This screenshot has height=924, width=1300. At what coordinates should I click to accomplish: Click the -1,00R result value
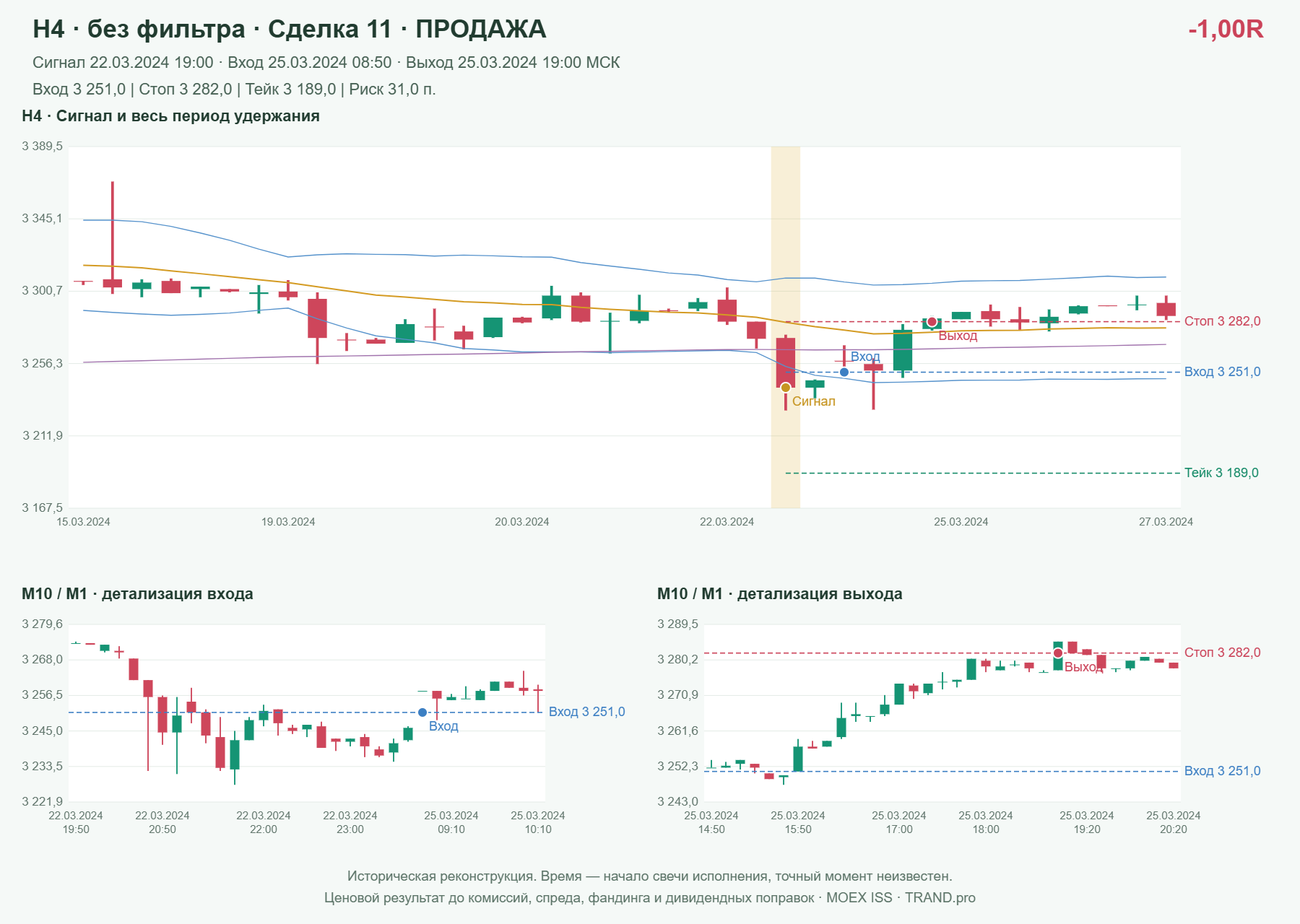coord(1226,29)
